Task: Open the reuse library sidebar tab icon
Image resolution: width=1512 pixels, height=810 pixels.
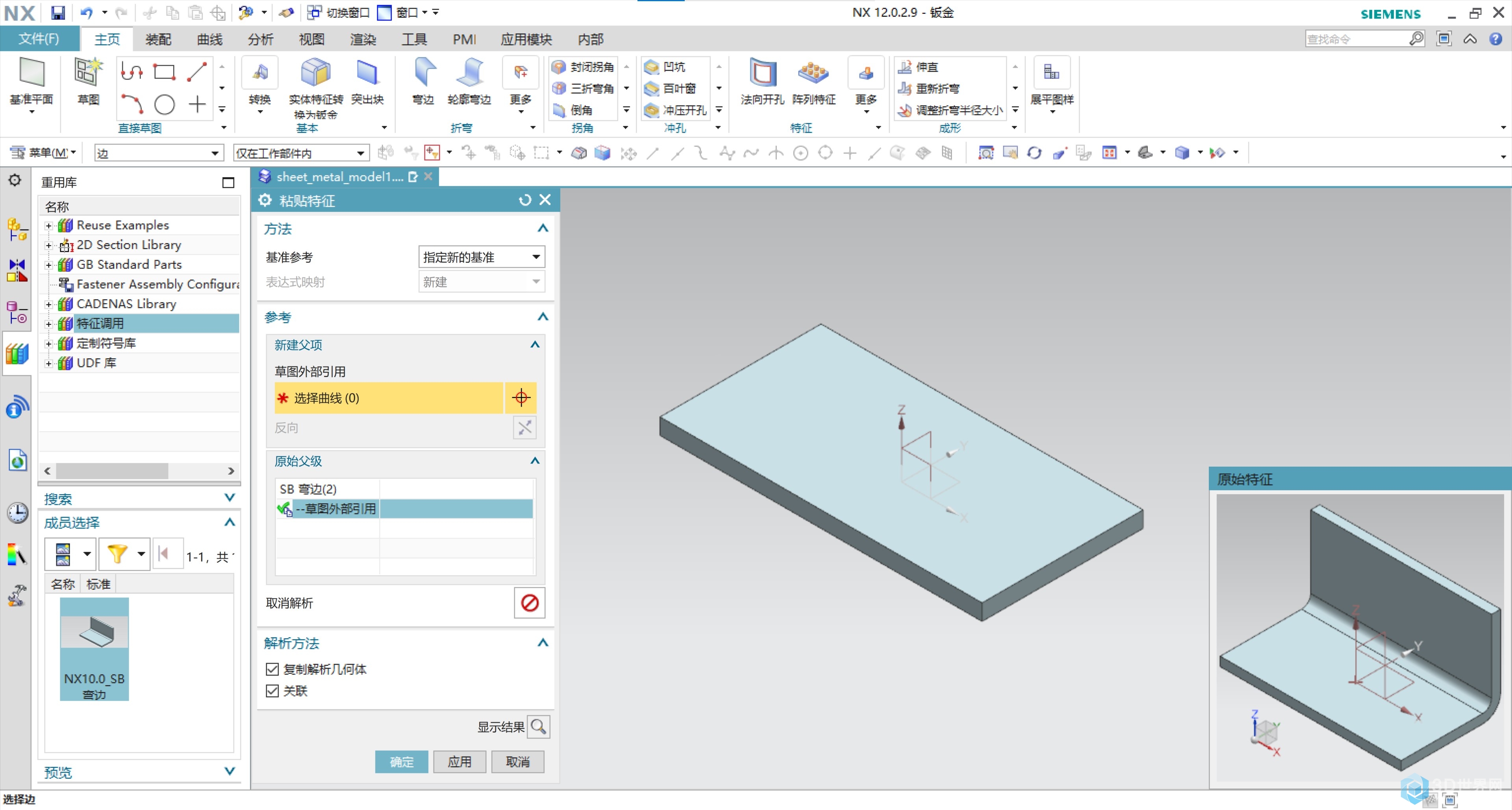Action: pos(17,354)
